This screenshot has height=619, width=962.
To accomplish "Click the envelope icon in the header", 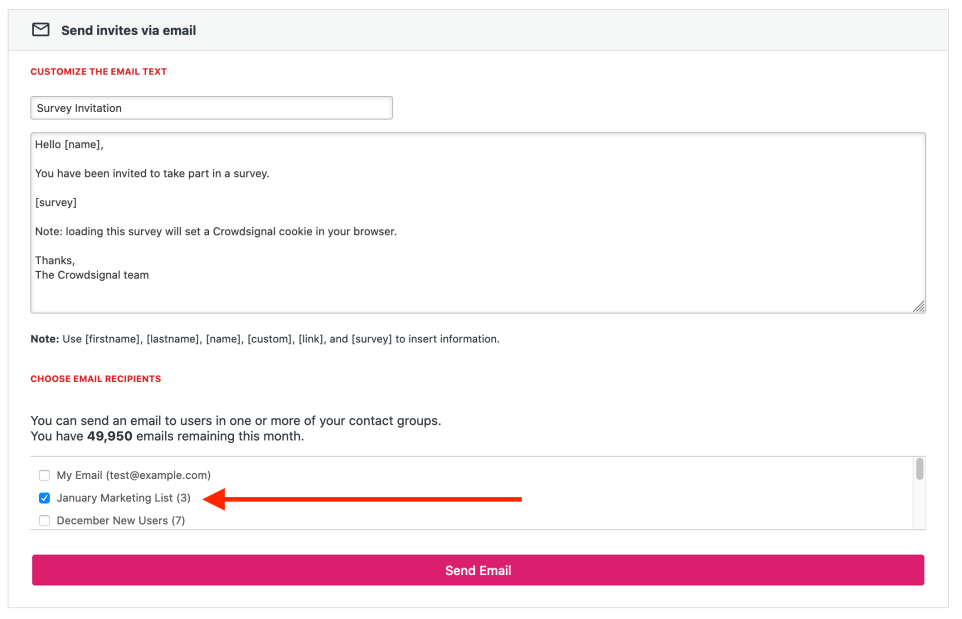I will [x=41, y=30].
